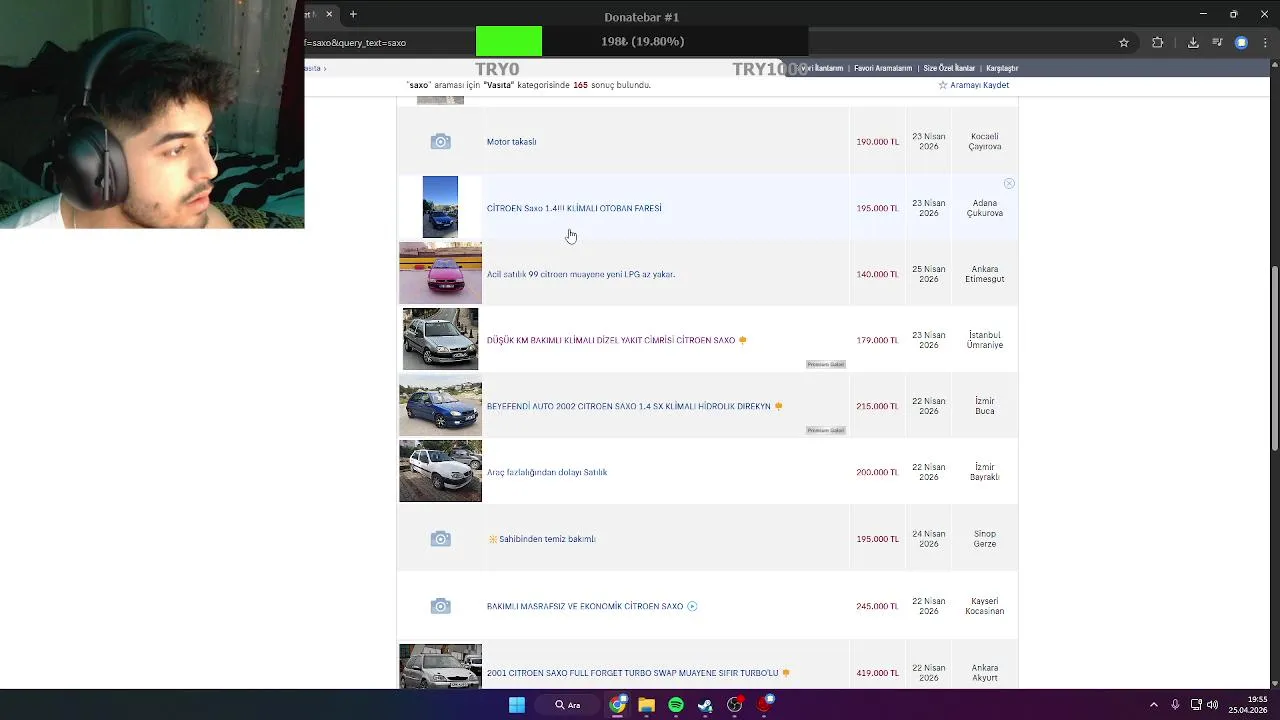Open Size Özel İlanlar link
This screenshot has height=720, width=1280.
949,68
